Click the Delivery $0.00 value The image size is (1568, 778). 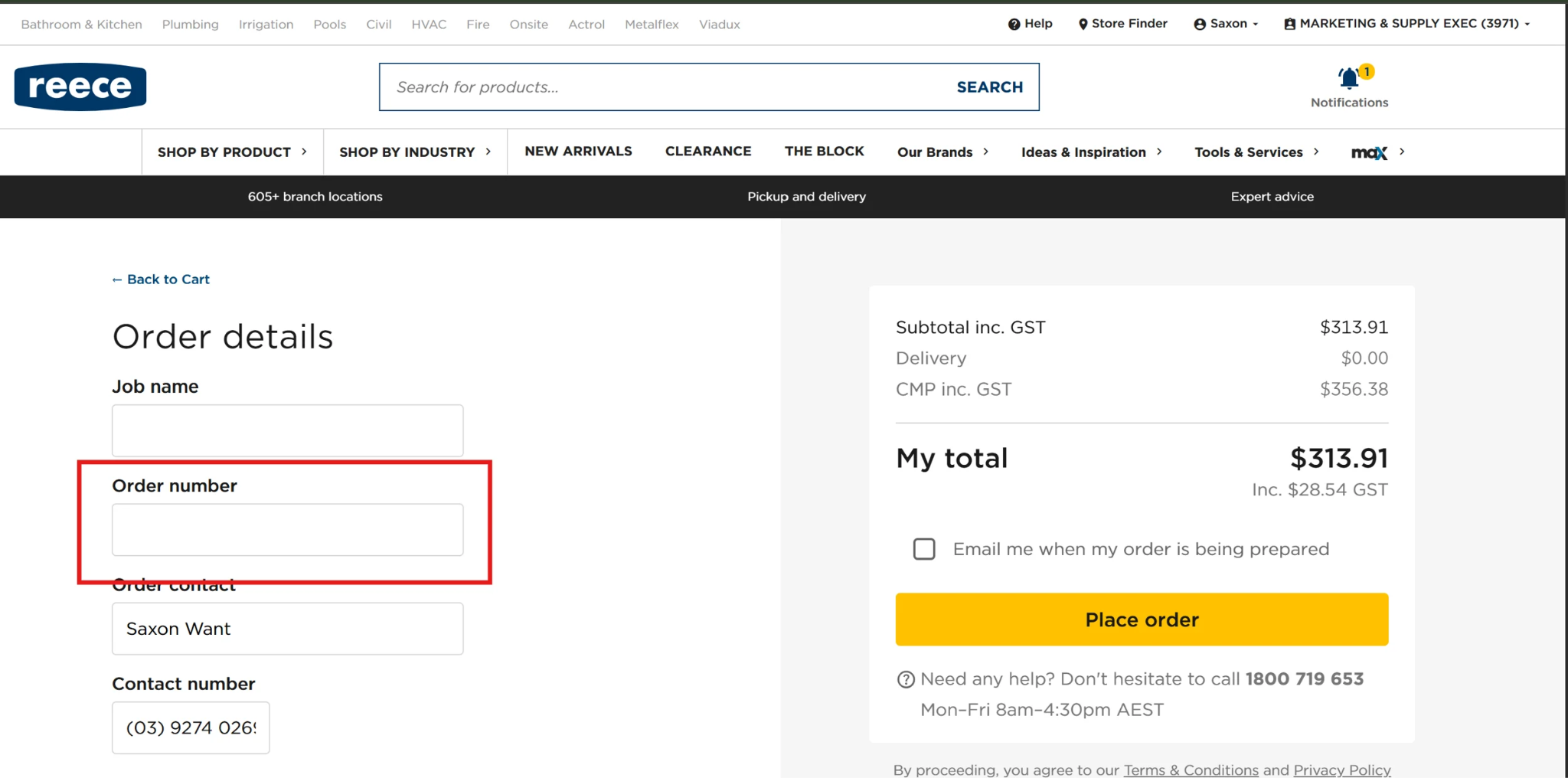1364,358
